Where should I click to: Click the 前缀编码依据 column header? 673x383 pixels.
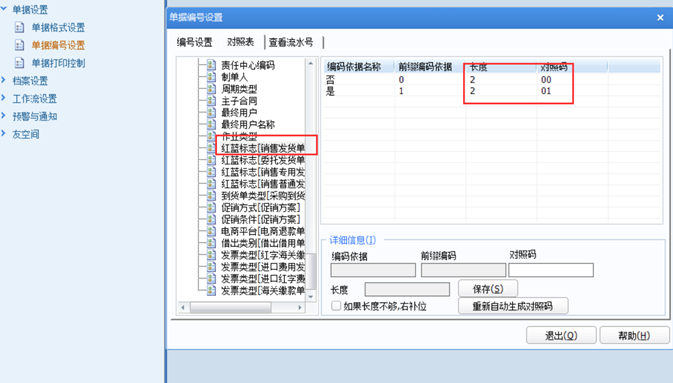(430, 67)
